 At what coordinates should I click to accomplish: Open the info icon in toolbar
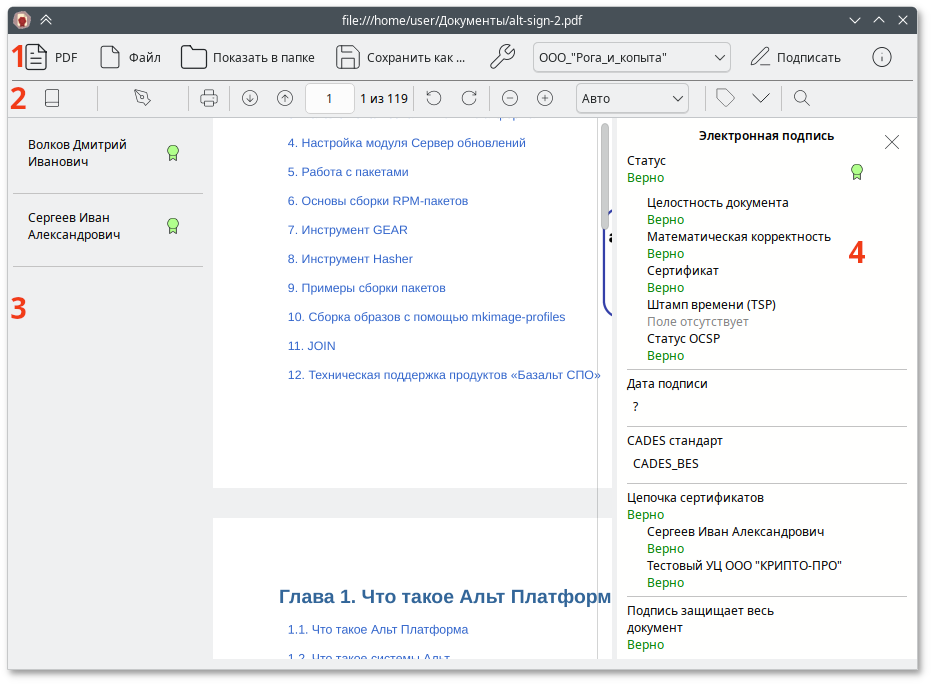(x=881, y=57)
